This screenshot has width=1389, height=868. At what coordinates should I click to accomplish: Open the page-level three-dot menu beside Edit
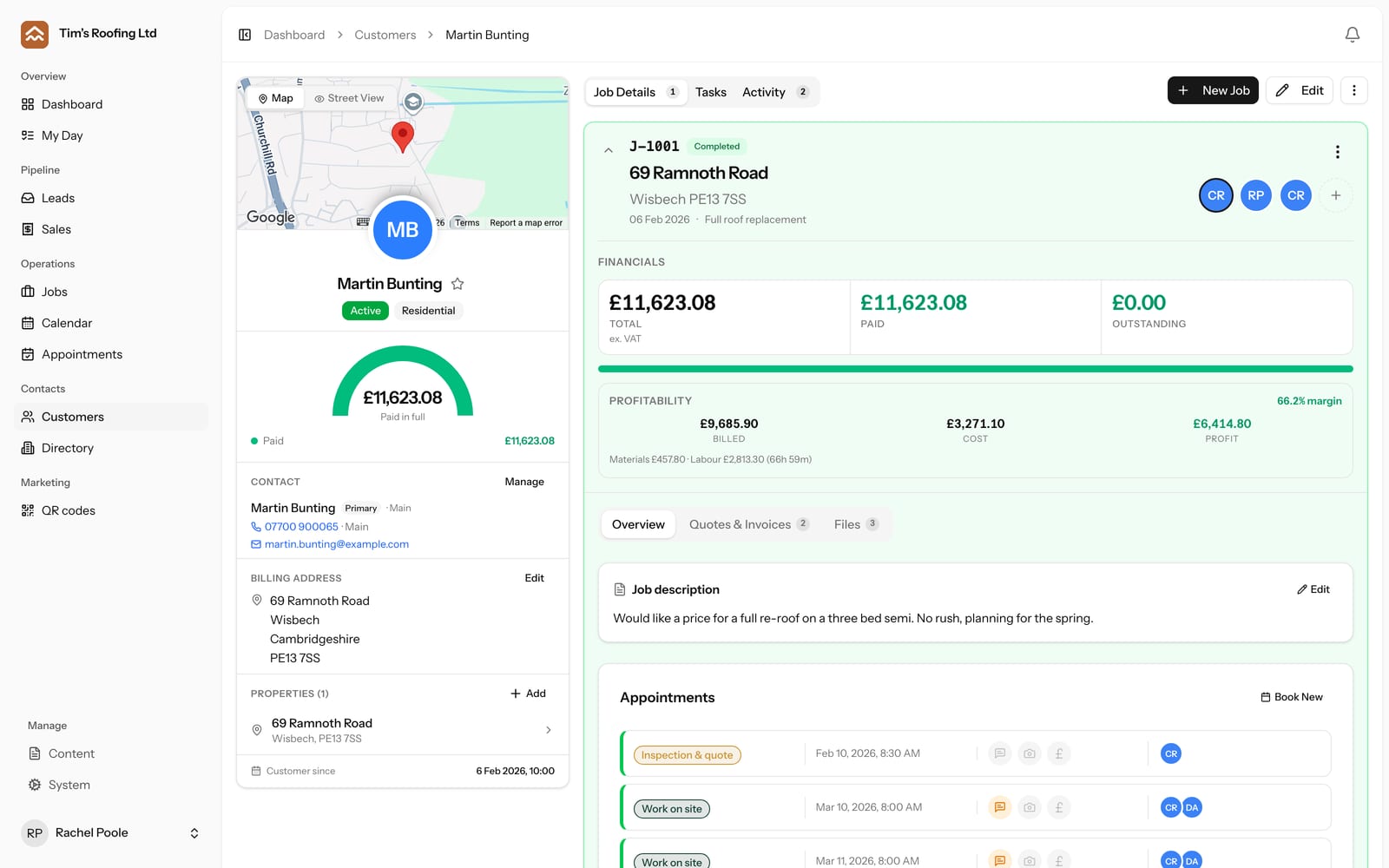pos(1353,90)
